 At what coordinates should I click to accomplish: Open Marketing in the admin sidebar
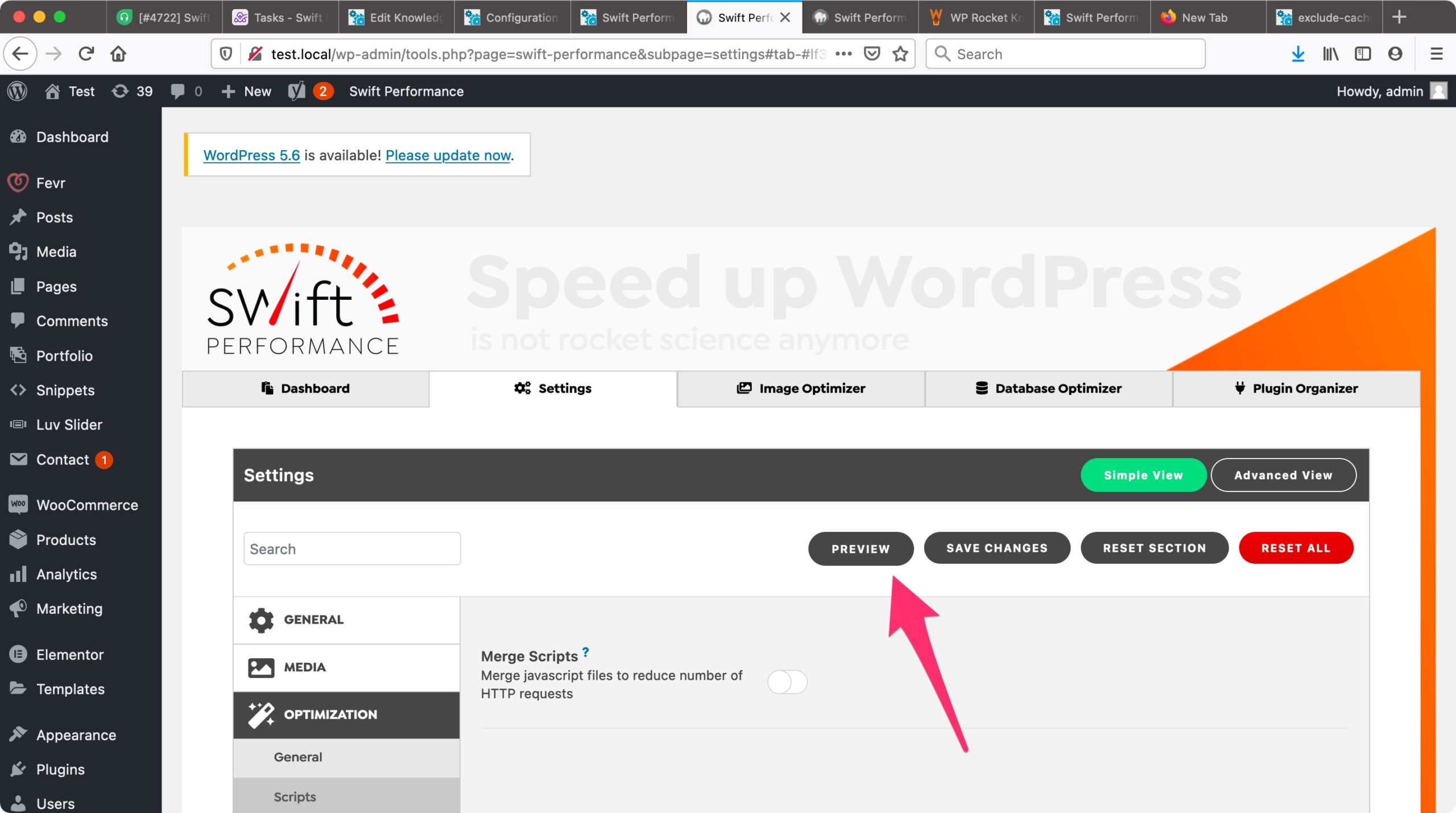pos(81,609)
